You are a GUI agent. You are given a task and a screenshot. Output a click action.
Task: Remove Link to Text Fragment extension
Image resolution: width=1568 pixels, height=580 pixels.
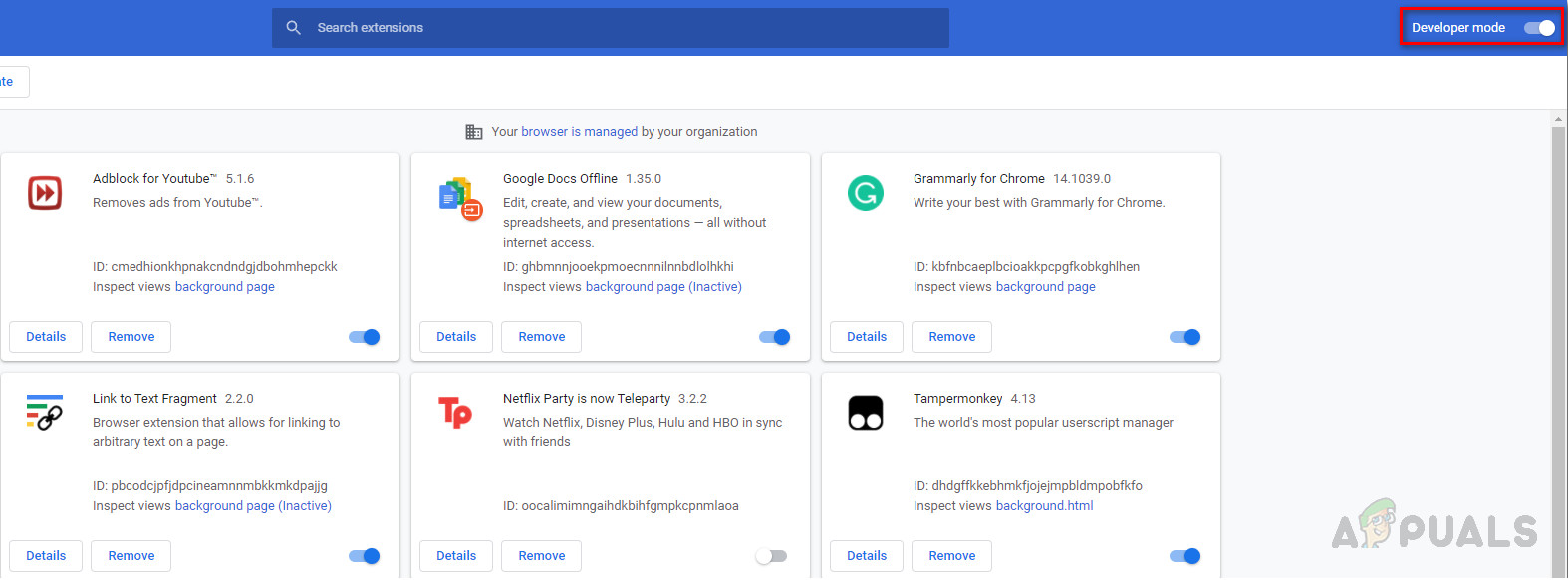tap(131, 556)
